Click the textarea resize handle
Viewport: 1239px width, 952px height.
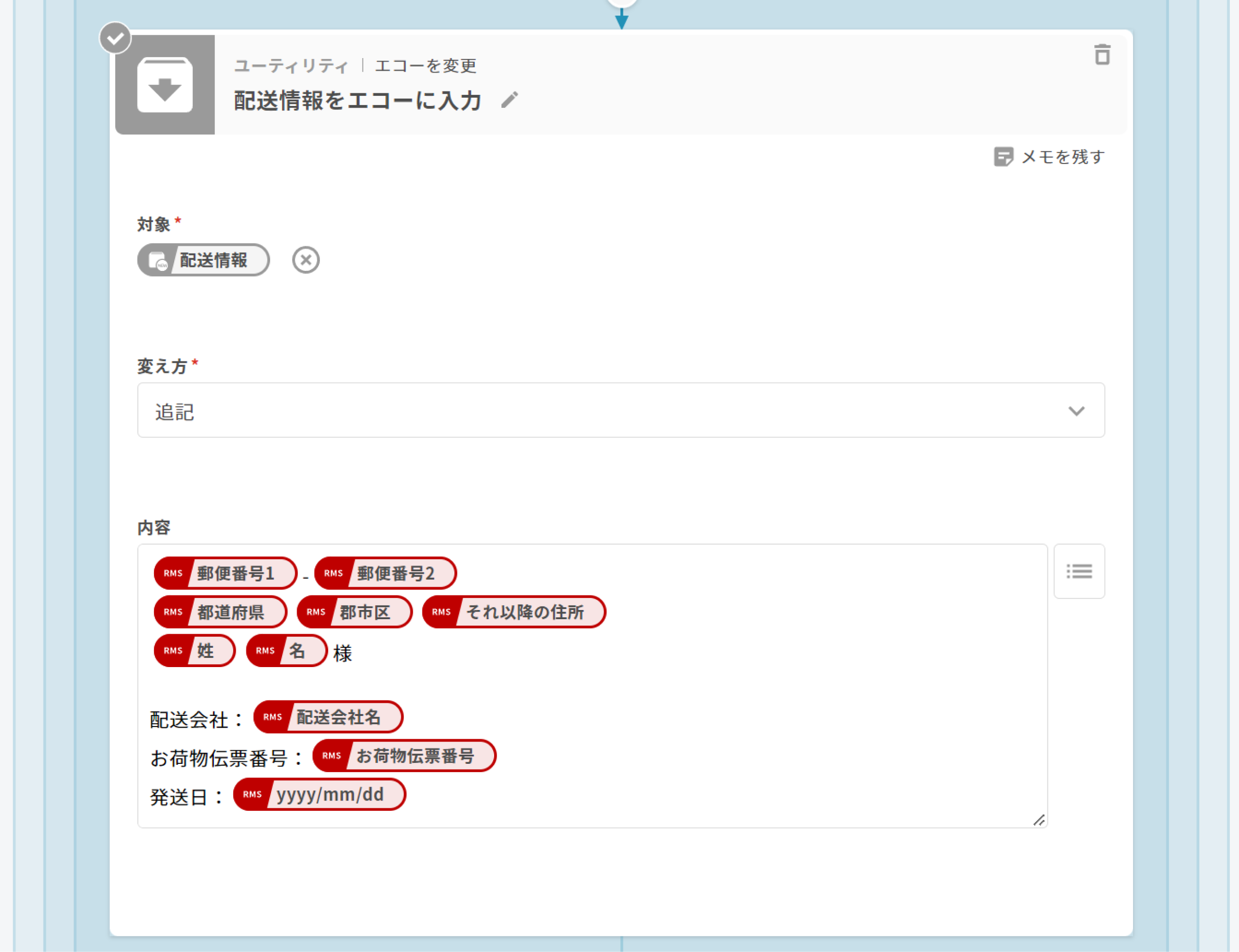(x=1039, y=820)
